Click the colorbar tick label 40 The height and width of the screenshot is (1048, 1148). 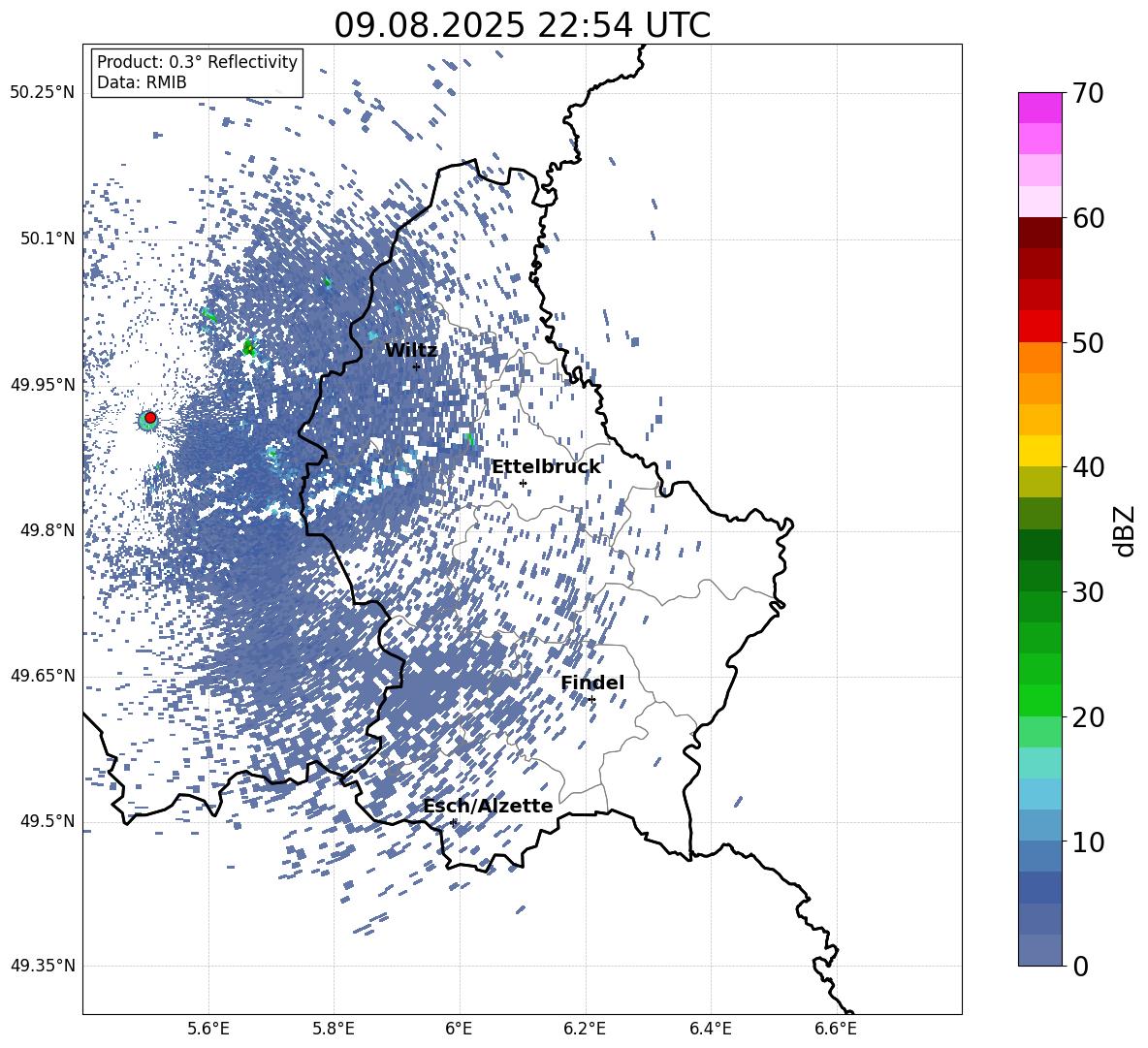coord(1088,467)
